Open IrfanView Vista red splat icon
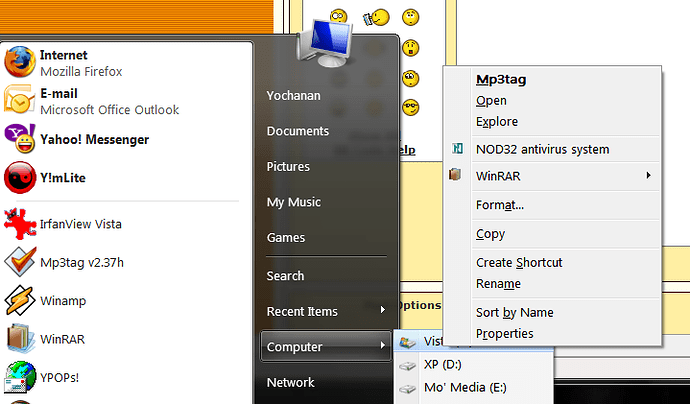 pos(20,224)
